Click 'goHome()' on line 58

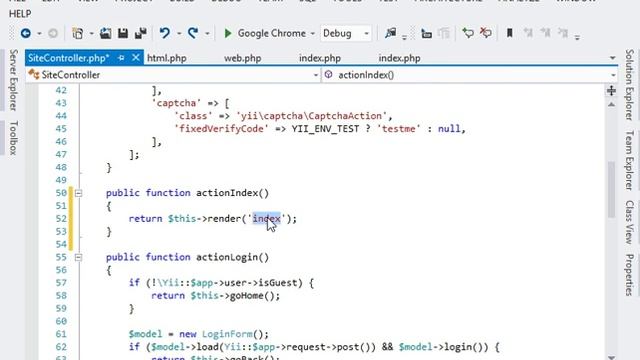coord(252,296)
